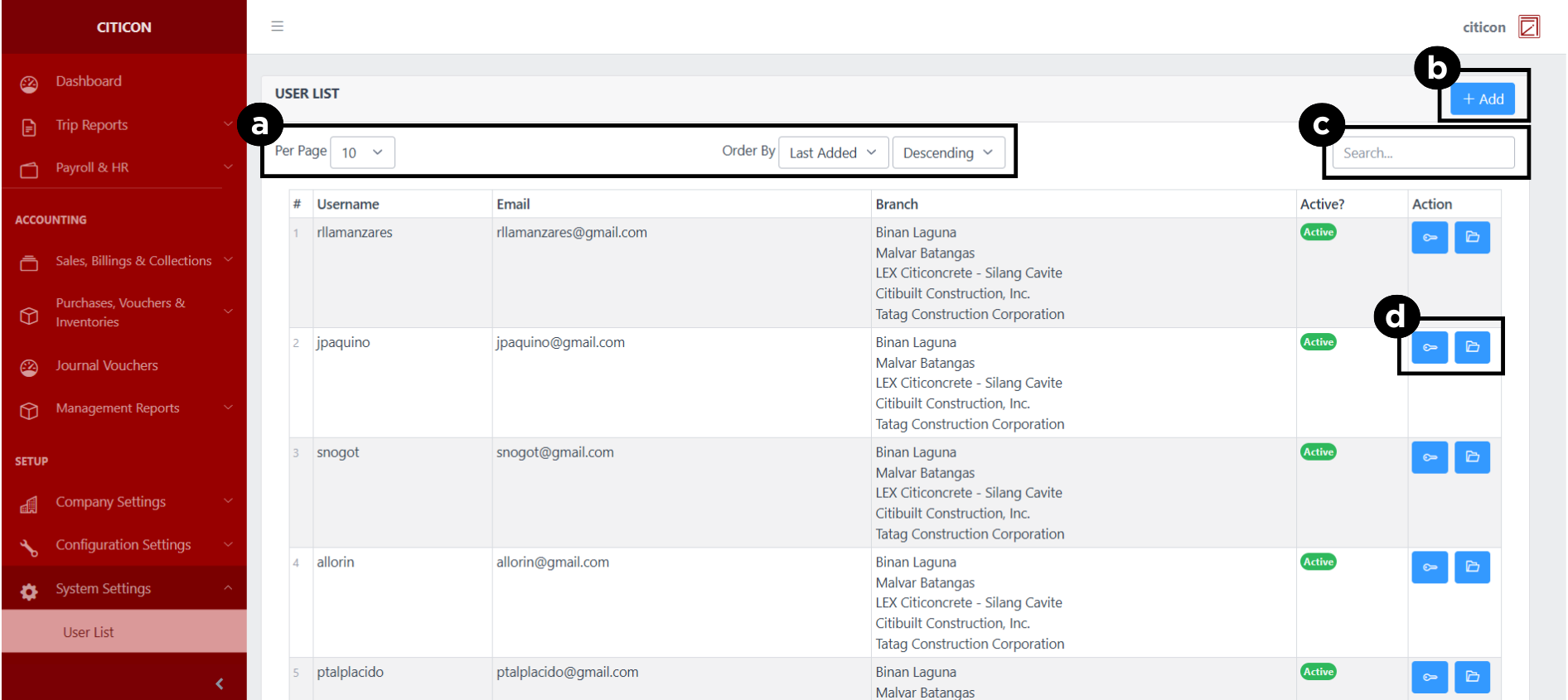The width and height of the screenshot is (1568, 700).
Task: Click the Active badge for rllamanzares
Action: 1318,232
